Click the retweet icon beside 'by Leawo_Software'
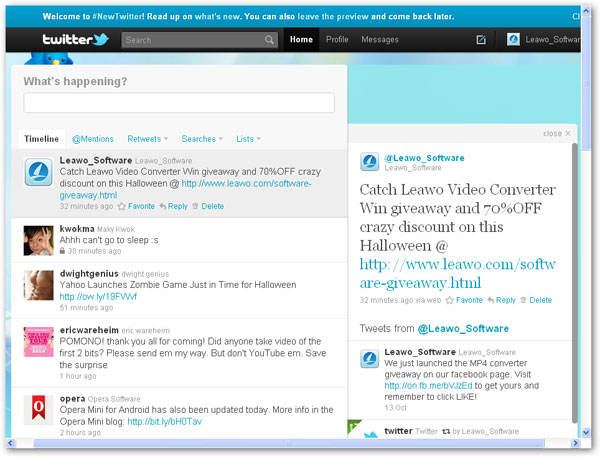The height and width of the screenshot is (457, 600). pyautogui.click(x=446, y=431)
